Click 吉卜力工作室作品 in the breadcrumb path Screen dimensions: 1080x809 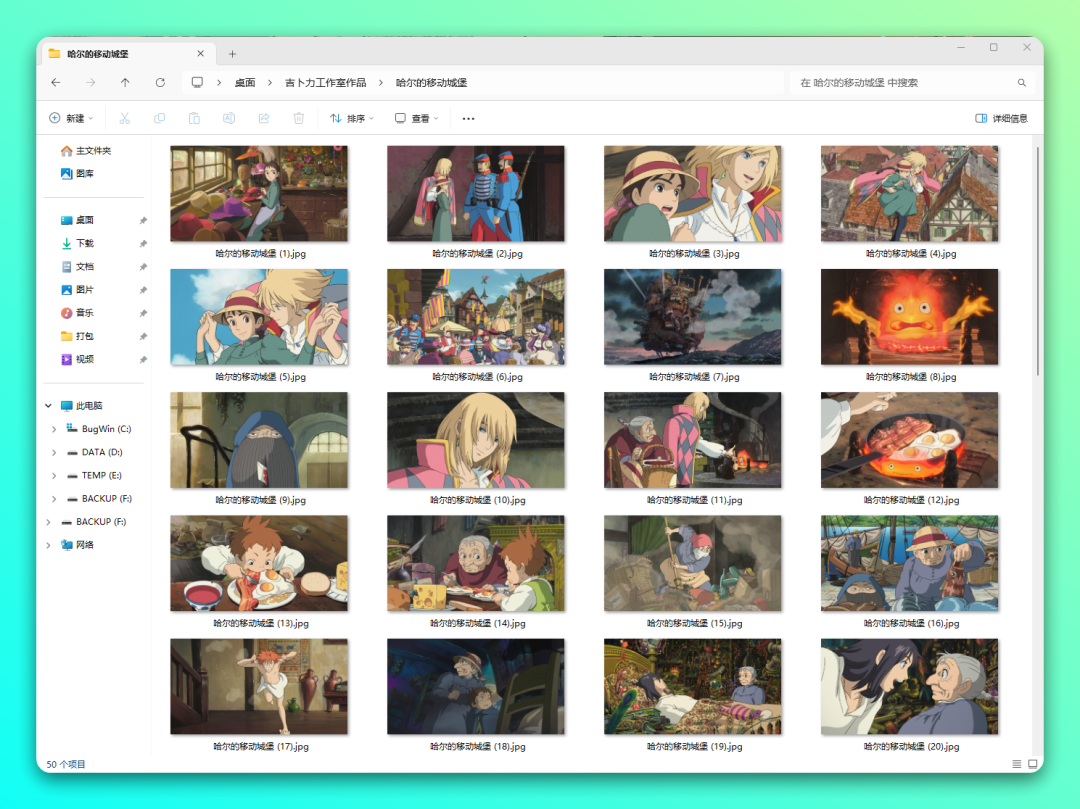pos(325,83)
